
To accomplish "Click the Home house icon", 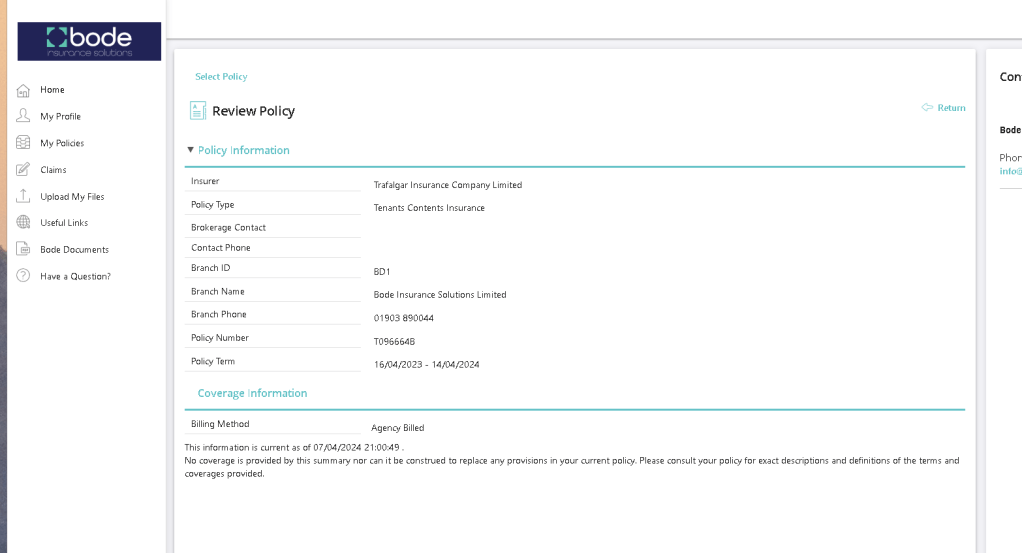I will [x=23, y=90].
